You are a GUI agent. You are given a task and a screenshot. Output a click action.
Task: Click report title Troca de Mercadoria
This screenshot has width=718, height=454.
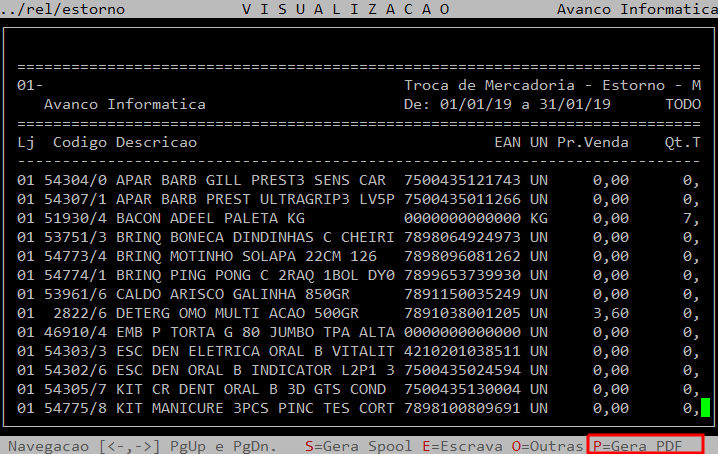pyautogui.click(x=489, y=86)
